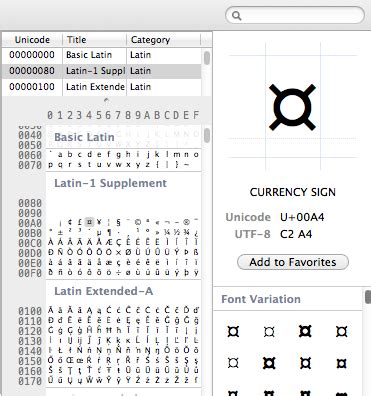371x396 pixels.
Task: Select the Latin-1 Suppl block row
Action: pos(102,71)
